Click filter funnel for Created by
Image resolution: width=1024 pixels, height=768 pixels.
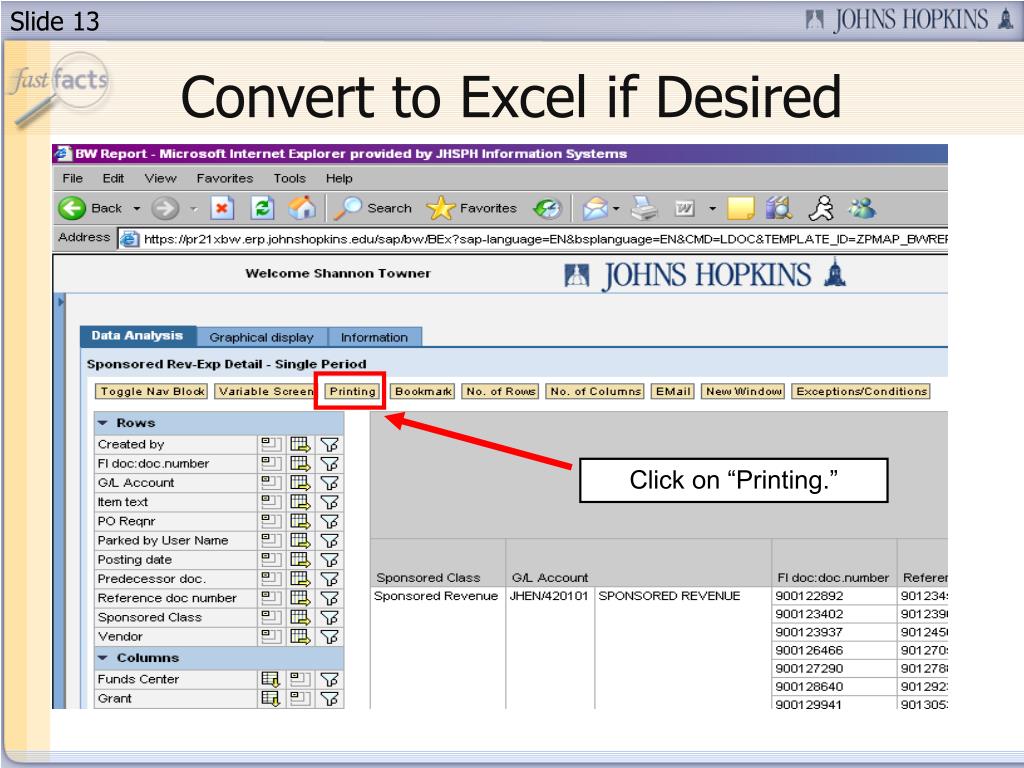(x=330, y=445)
